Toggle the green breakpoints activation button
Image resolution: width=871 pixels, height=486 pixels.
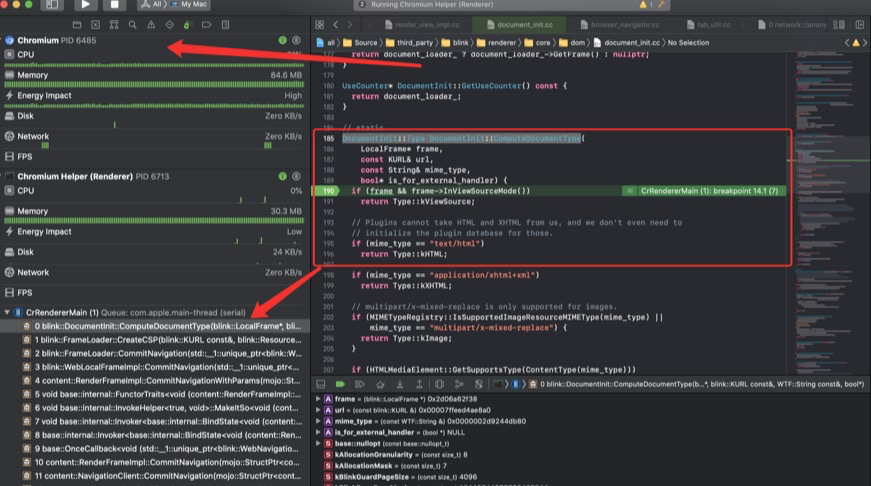[340, 384]
